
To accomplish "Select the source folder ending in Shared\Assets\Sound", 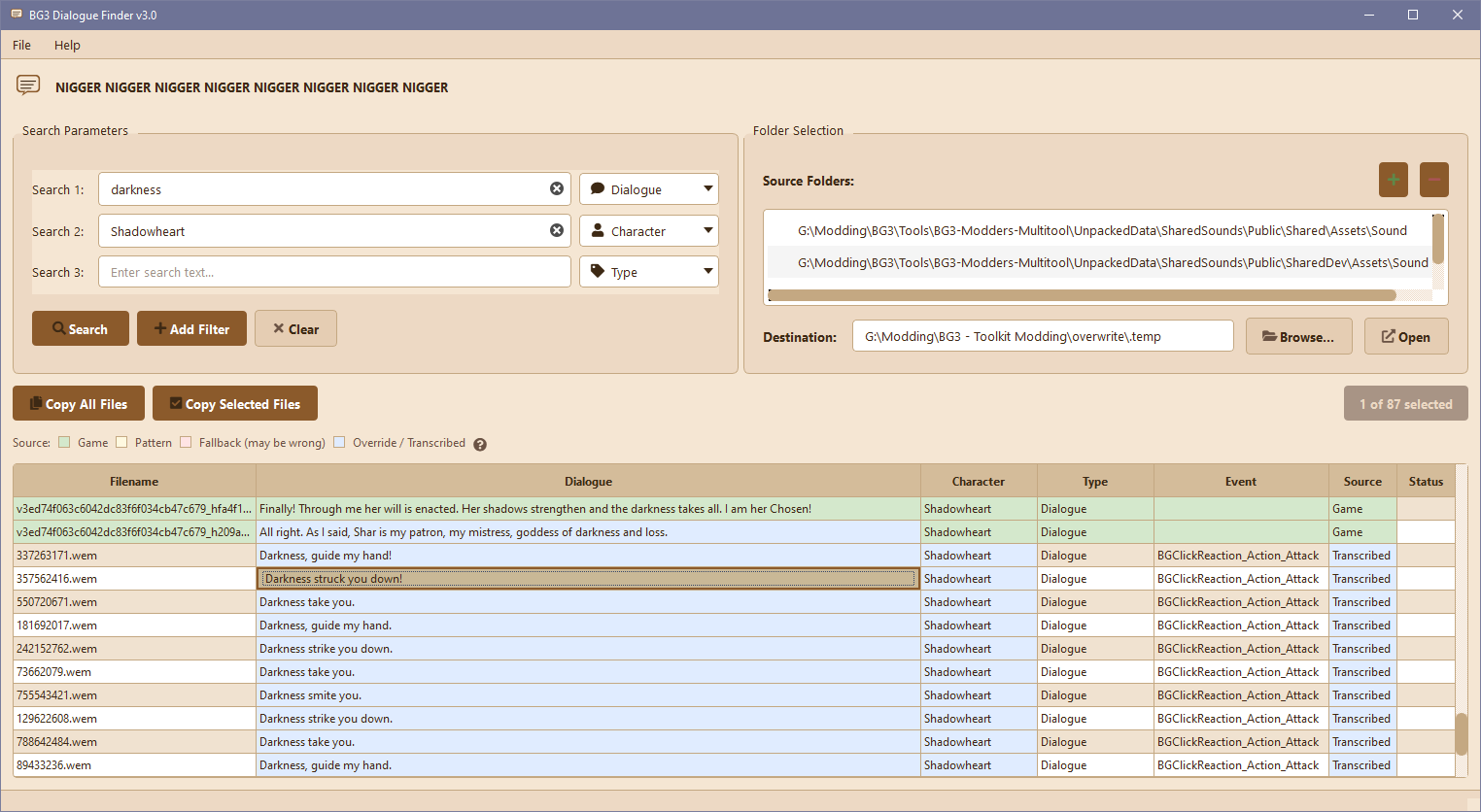I will tap(1100, 230).
